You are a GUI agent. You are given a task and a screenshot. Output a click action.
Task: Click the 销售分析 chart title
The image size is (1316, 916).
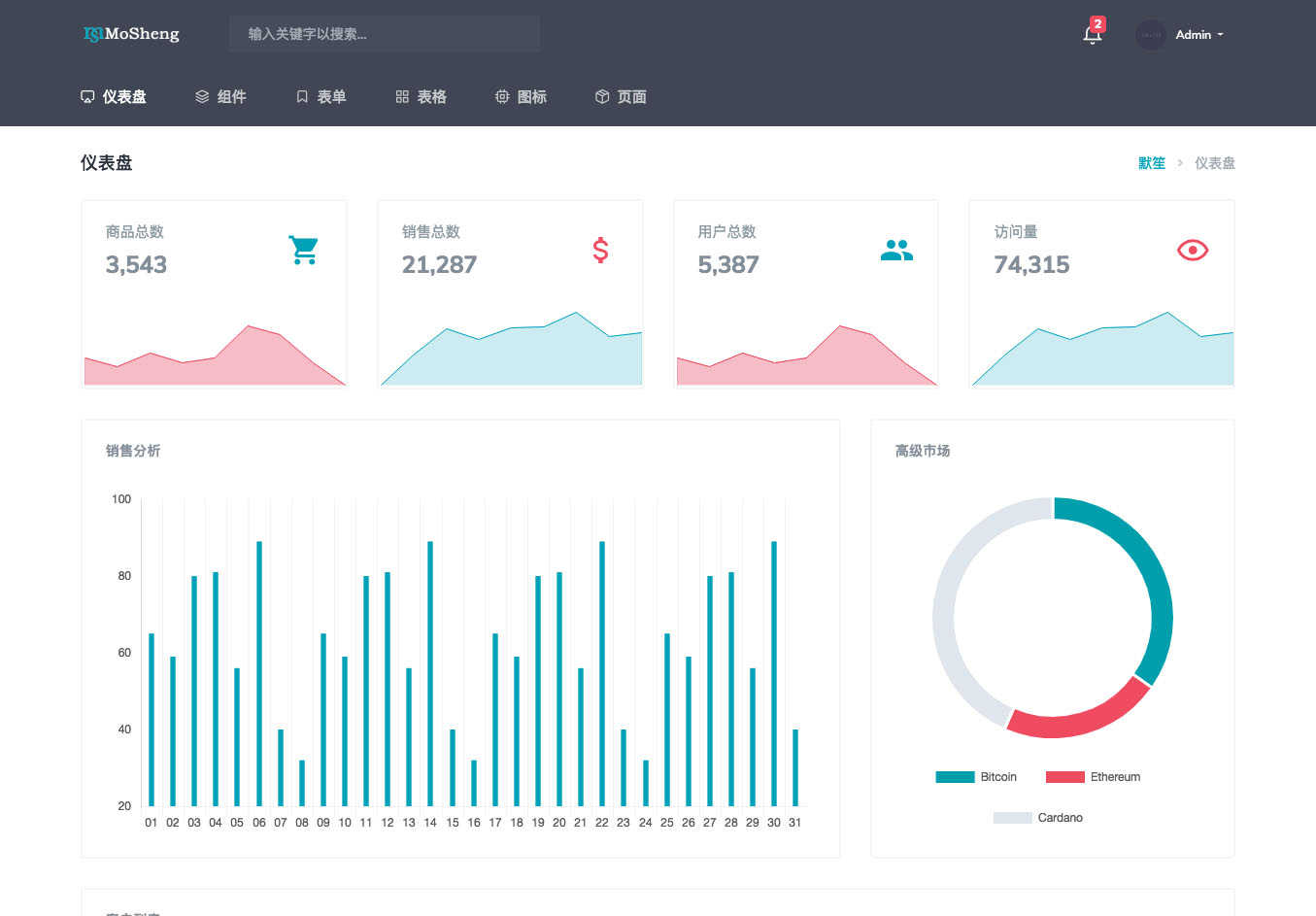point(133,451)
